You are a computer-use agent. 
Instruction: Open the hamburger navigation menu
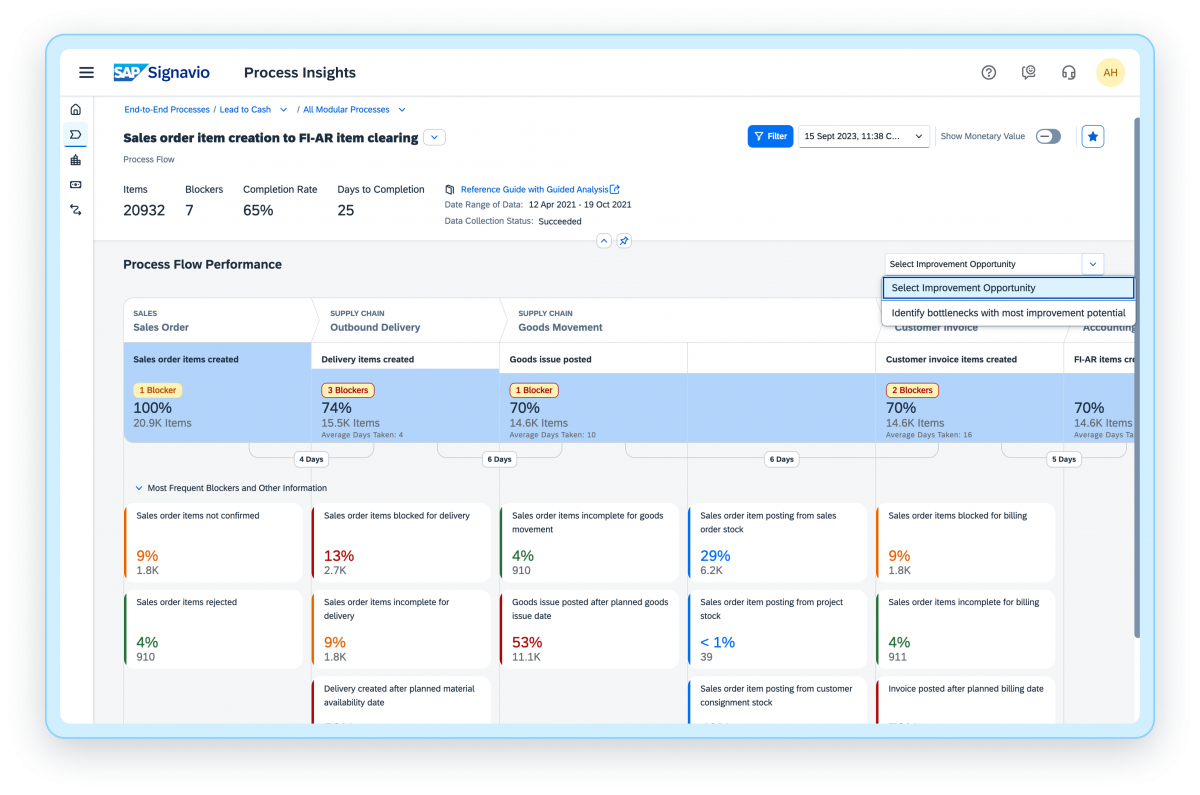[x=86, y=72]
